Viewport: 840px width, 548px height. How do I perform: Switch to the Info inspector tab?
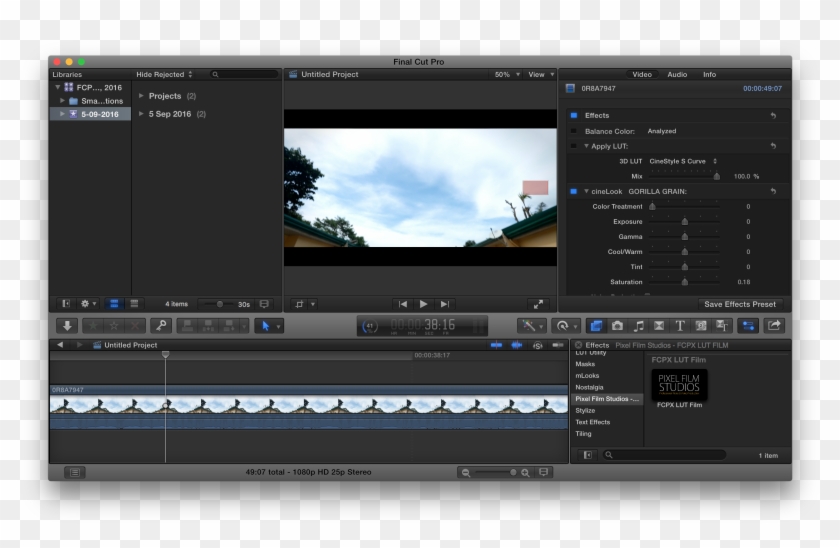click(x=709, y=74)
